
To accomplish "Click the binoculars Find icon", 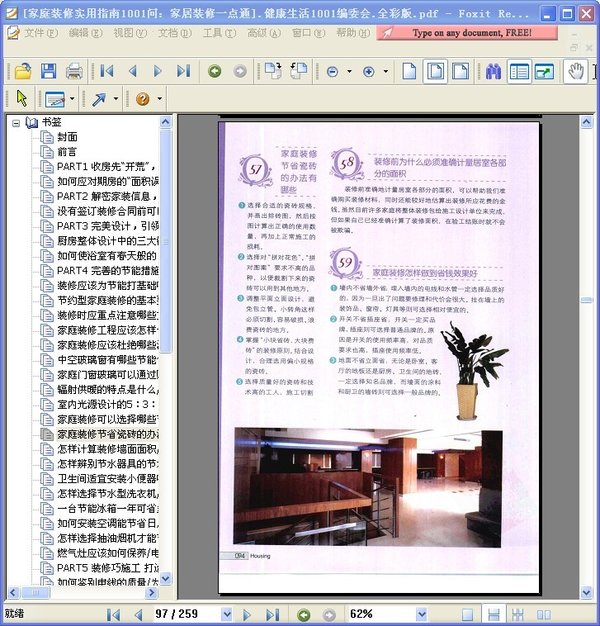I will 493,71.
